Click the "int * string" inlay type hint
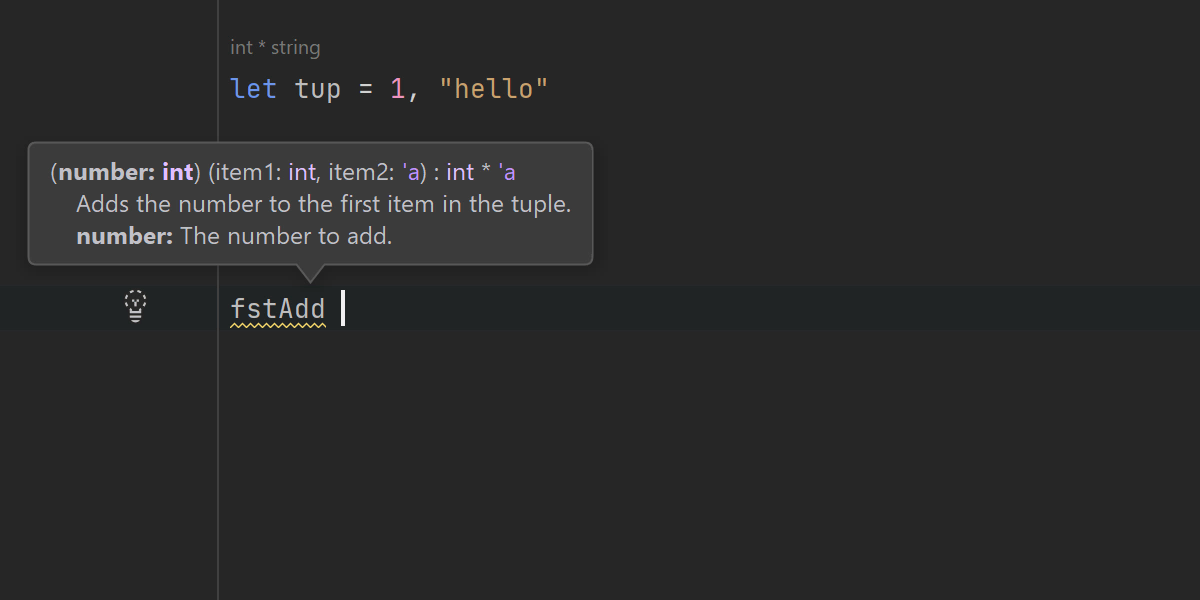This screenshot has height=600, width=1200. (x=275, y=47)
